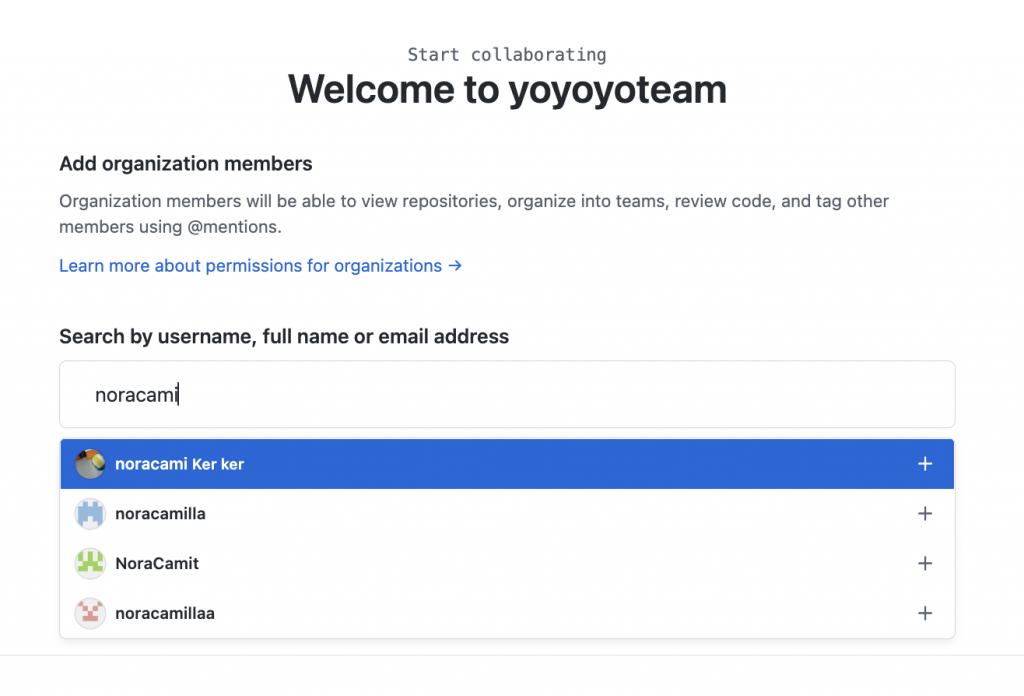Click the red identicon avatar of noracamillaa

tap(90, 613)
